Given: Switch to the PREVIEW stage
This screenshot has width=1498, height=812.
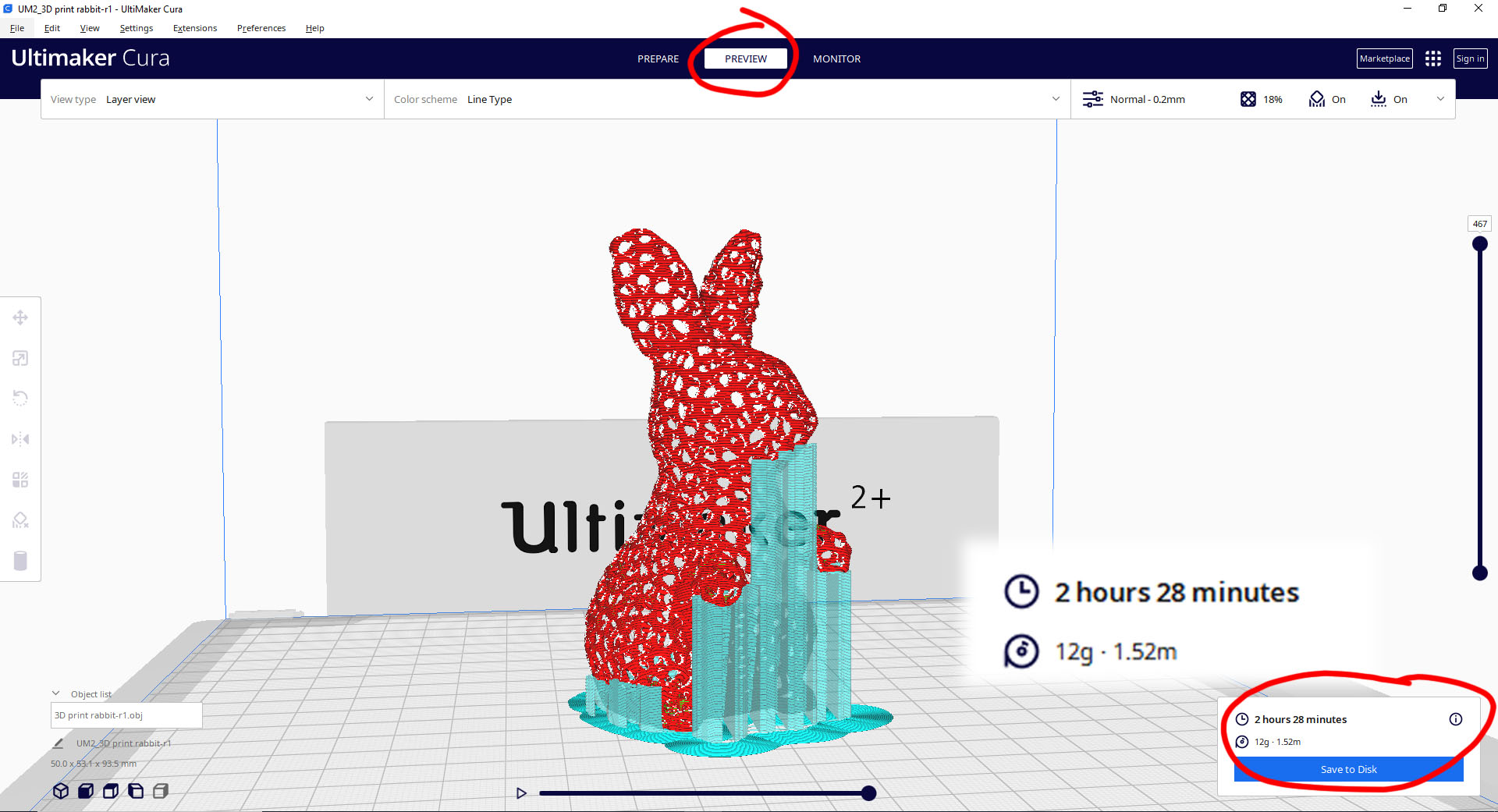Looking at the screenshot, I should [x=746, y=59].
